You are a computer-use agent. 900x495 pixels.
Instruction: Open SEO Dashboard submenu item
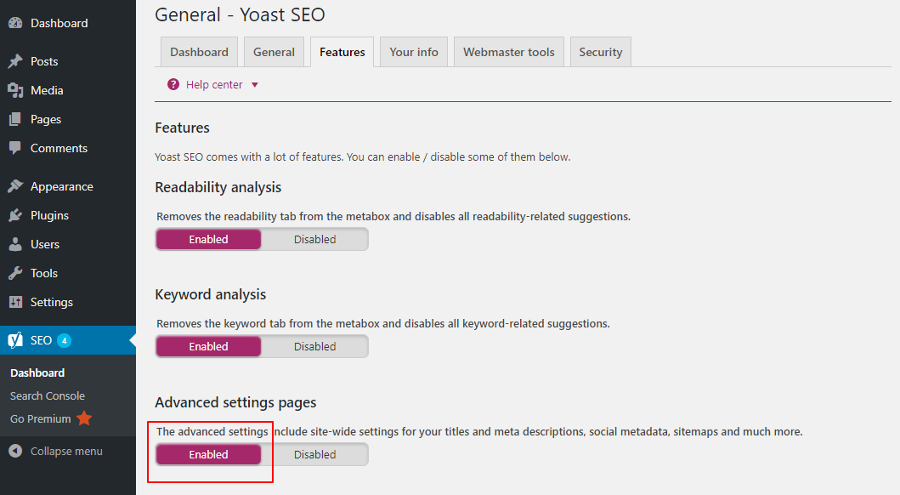[x=37, y=373]
